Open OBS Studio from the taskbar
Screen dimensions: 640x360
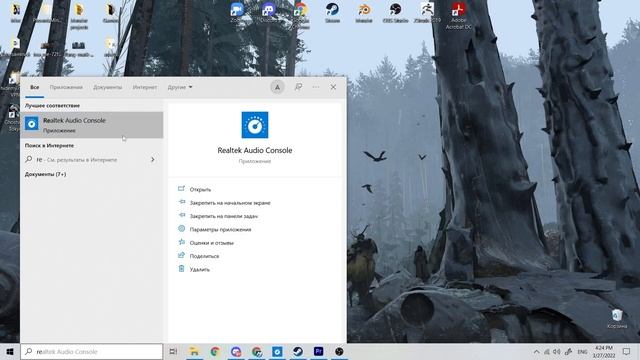click(x=339, y=351)
